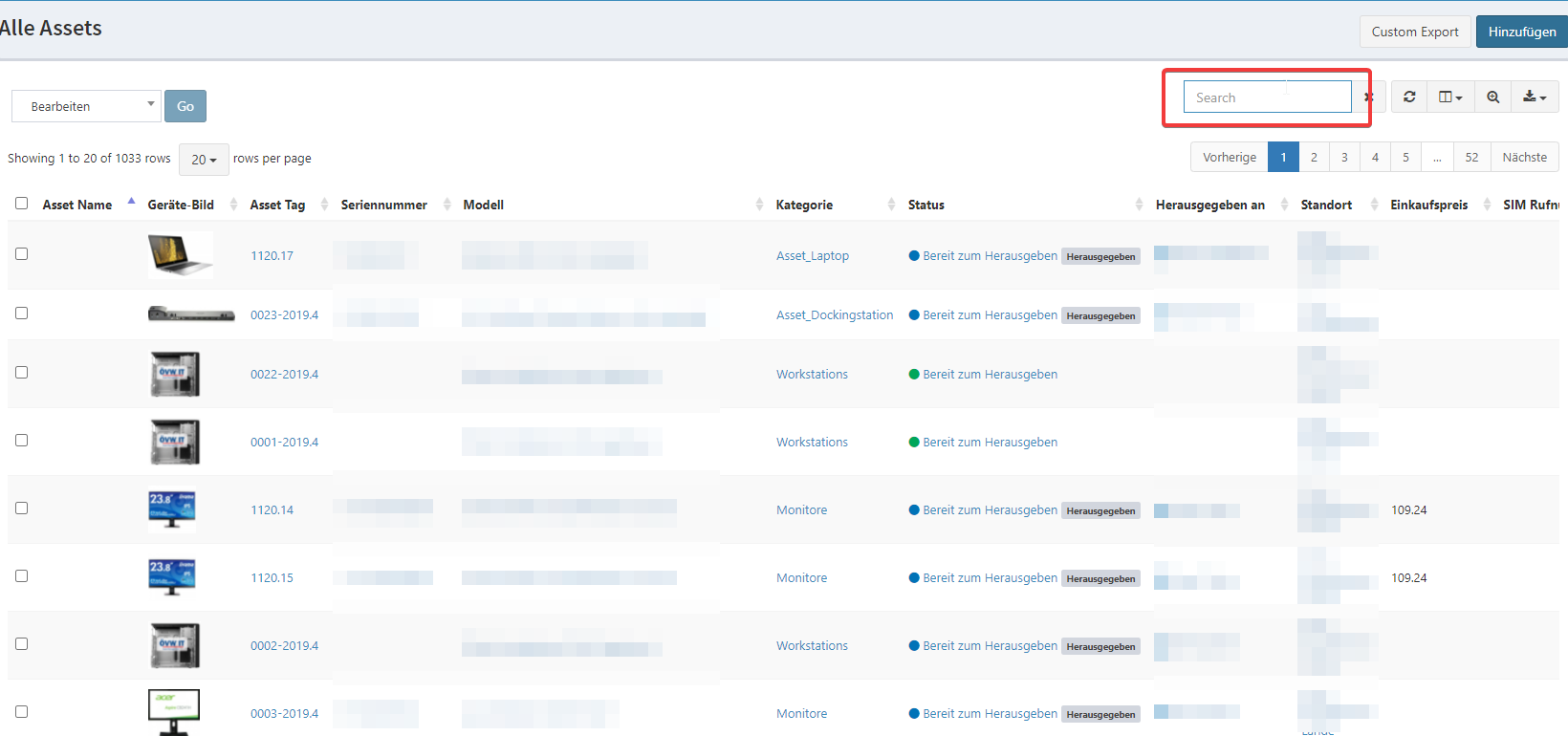Open the Asset_Laptop category link
Image resolution: width=1568 pixels, height=736 pixels.
click(x=813, y=256)
